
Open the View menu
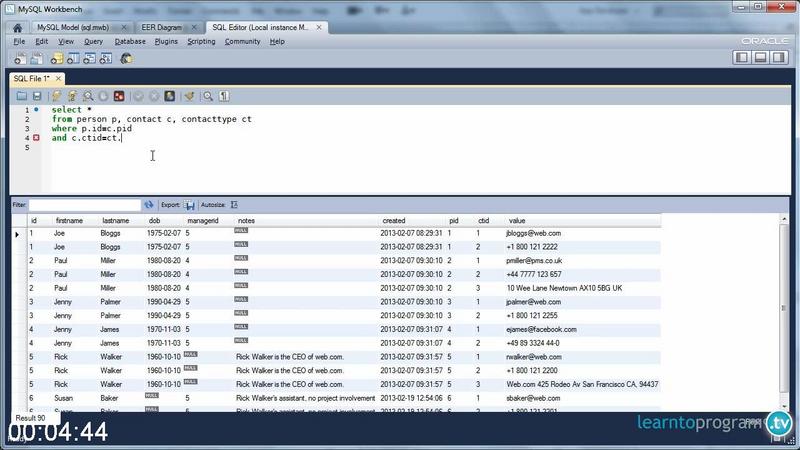click(x=66, y=41)
